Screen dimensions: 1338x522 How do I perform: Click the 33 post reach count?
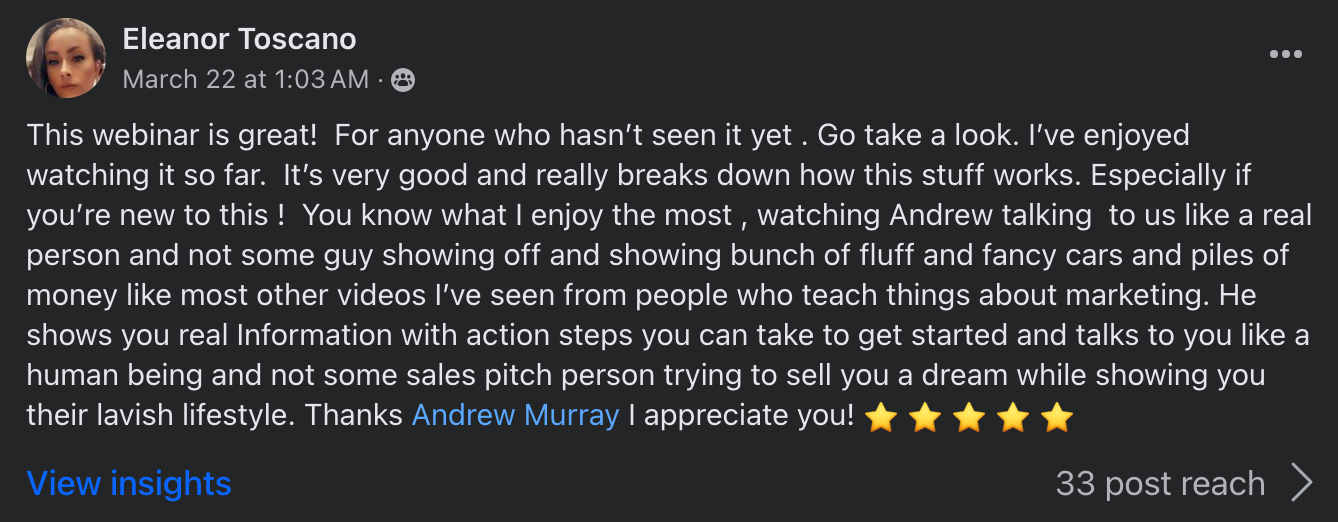pyautogui.click(x=1160, y=484)
